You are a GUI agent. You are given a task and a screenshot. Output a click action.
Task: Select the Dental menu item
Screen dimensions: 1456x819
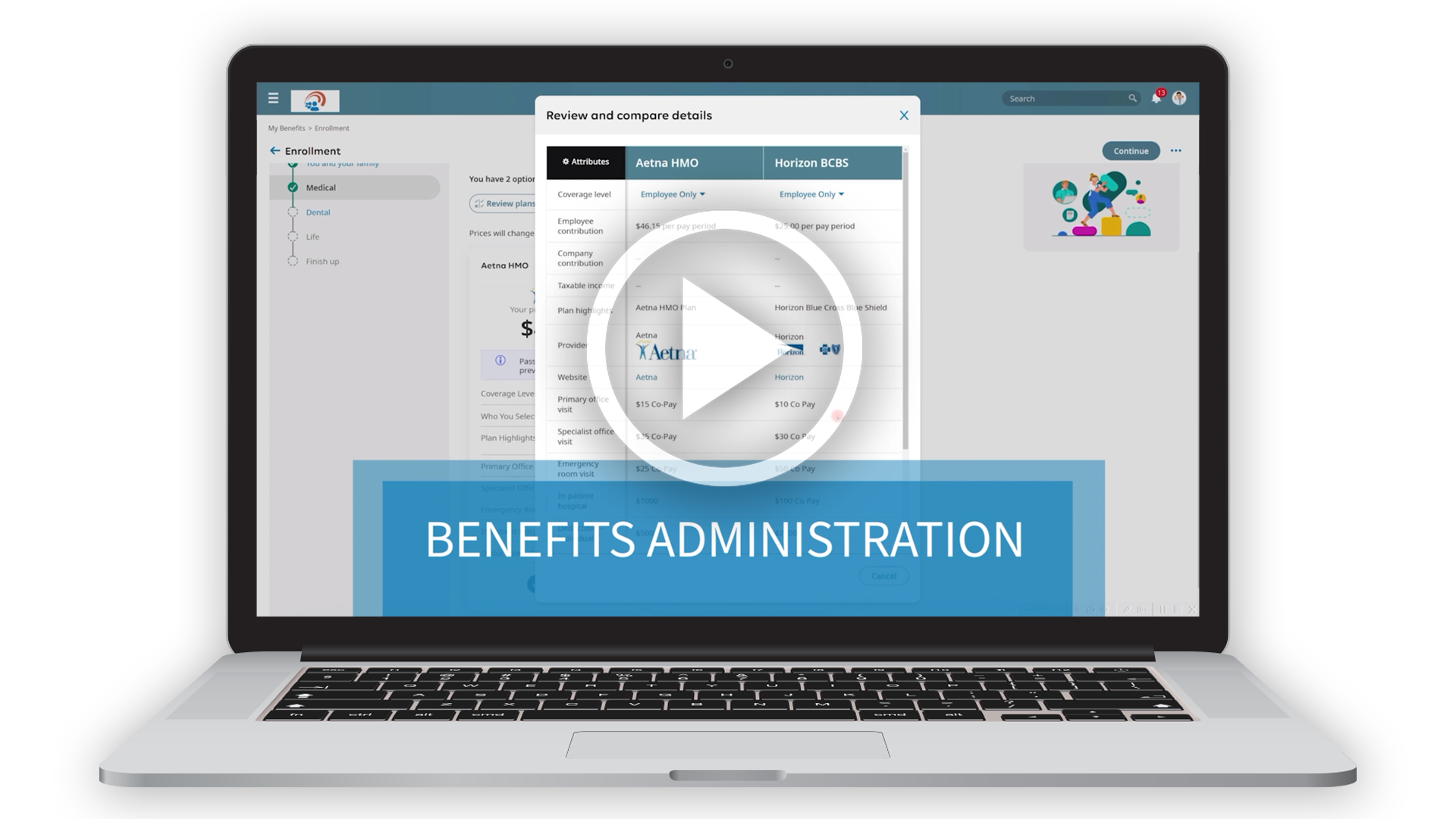pos(318,212)
